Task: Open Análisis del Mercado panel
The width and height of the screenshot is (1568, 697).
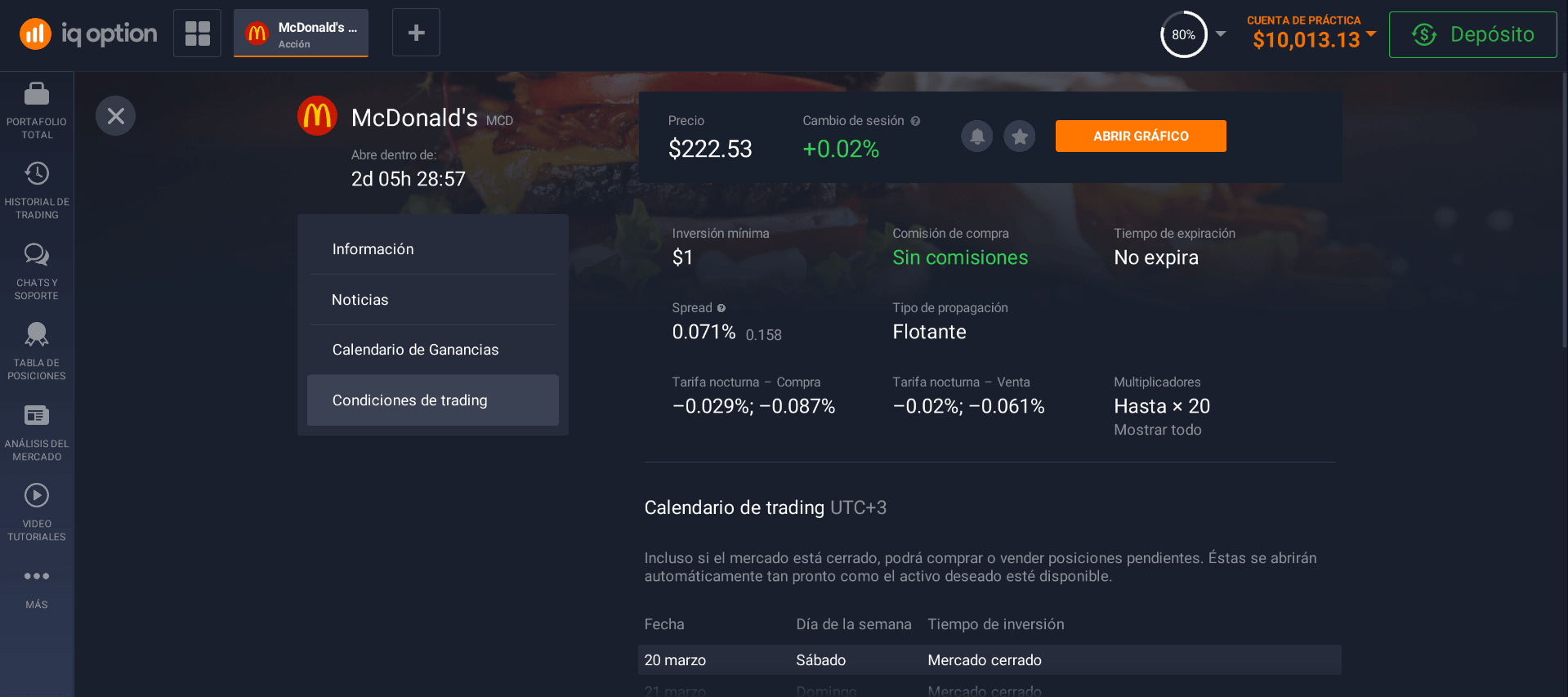Action: (37, 431)
